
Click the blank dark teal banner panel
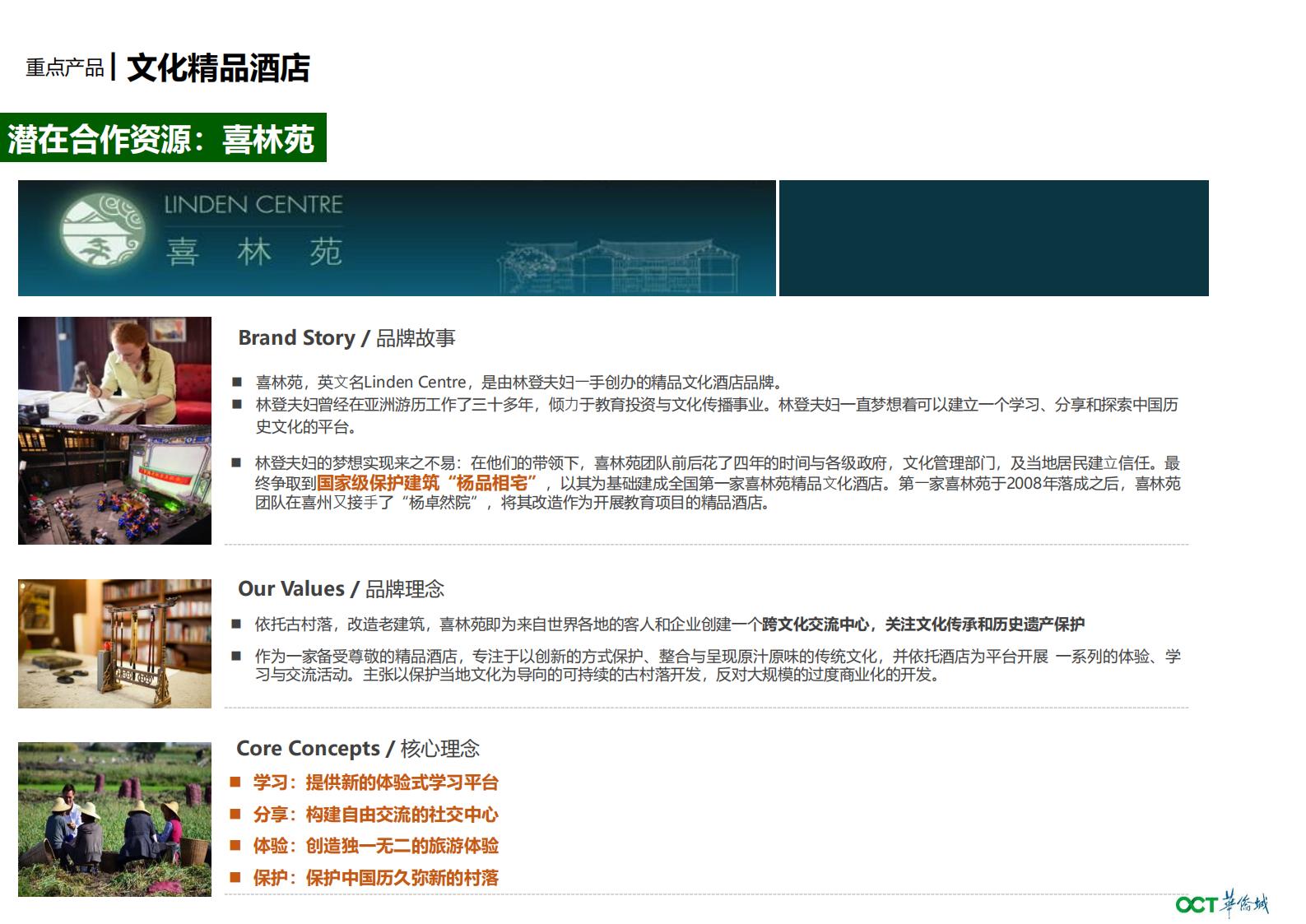pyautogui.click(x=994, y=238)
